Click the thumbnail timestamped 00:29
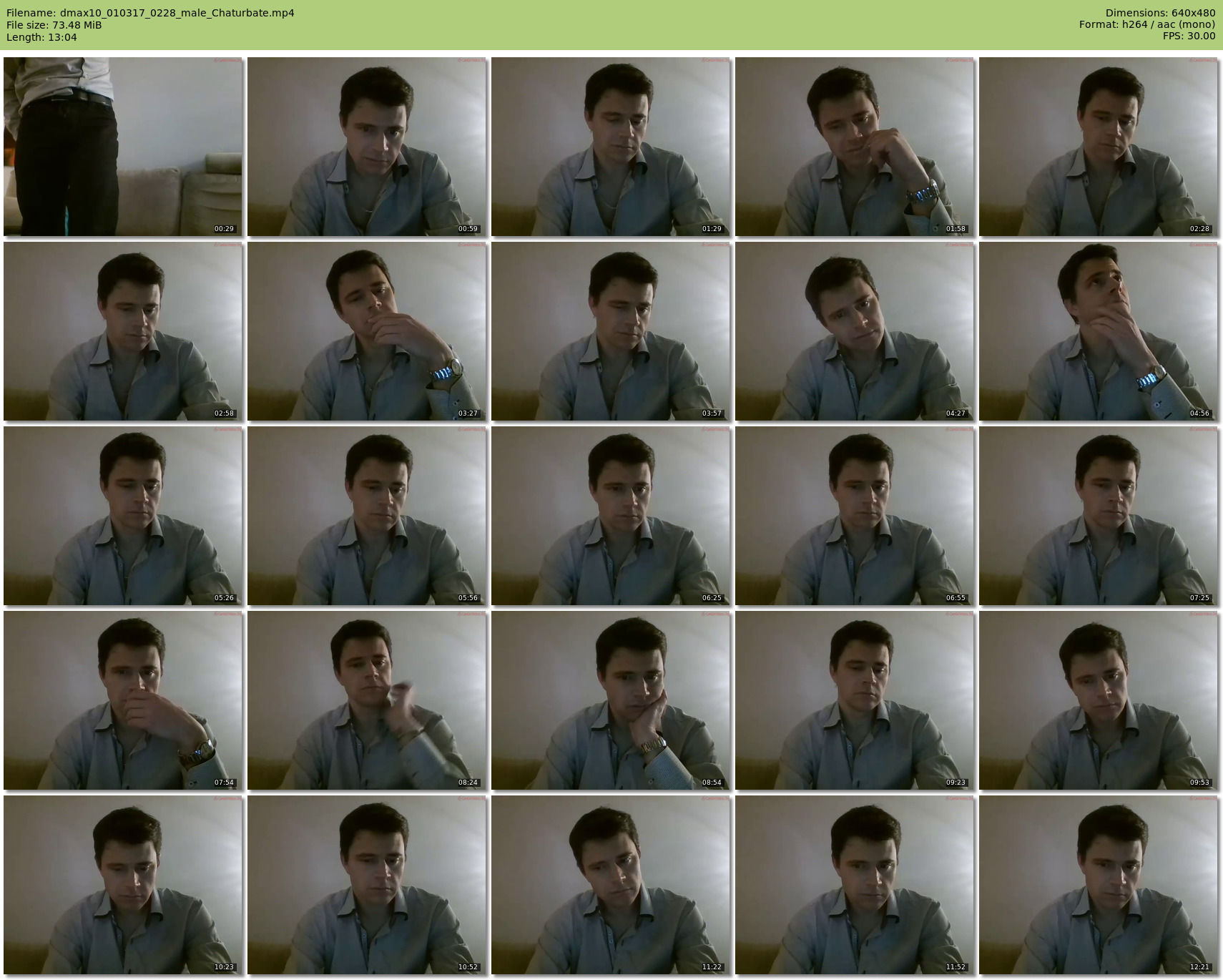The width and height of the screenshot is (1223, 980). click(x=122, y=147)
